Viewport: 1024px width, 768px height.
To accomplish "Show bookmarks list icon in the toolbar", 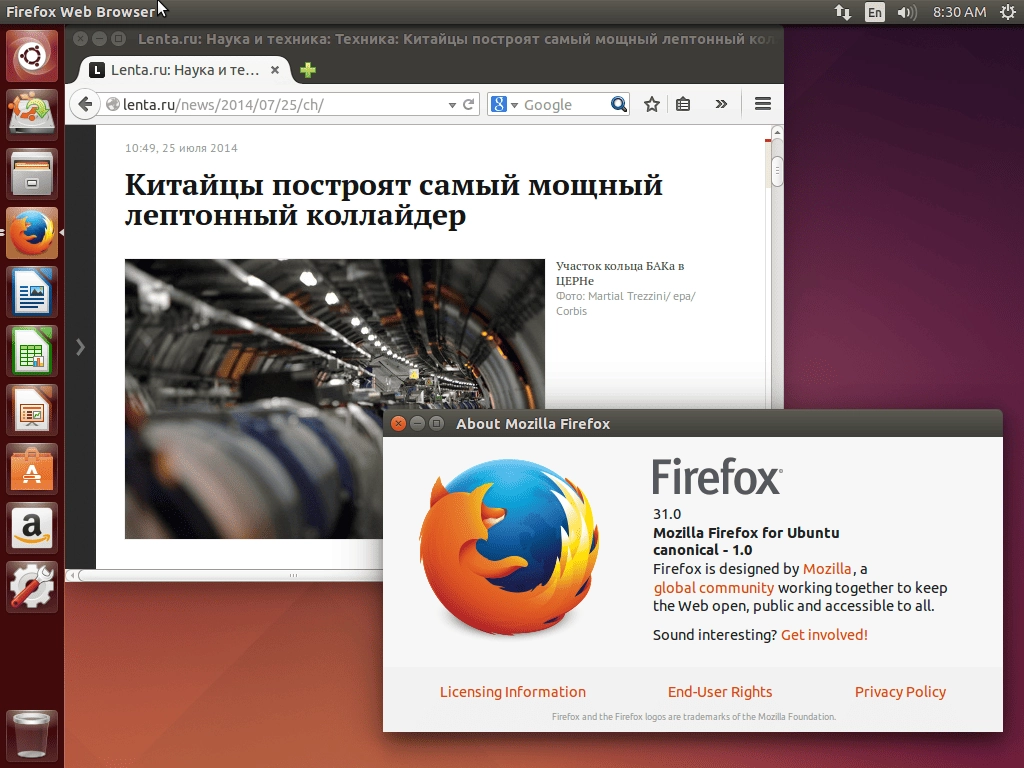I will point(683,104).
